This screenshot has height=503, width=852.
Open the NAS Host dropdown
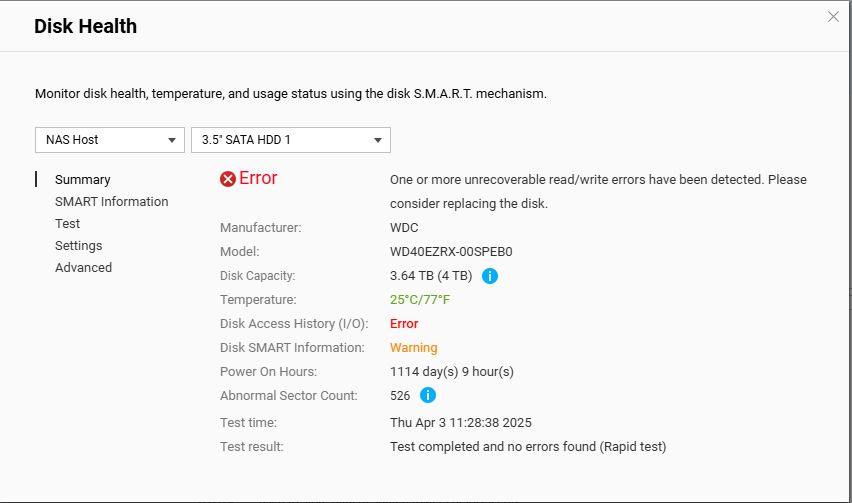coord(110,140)
